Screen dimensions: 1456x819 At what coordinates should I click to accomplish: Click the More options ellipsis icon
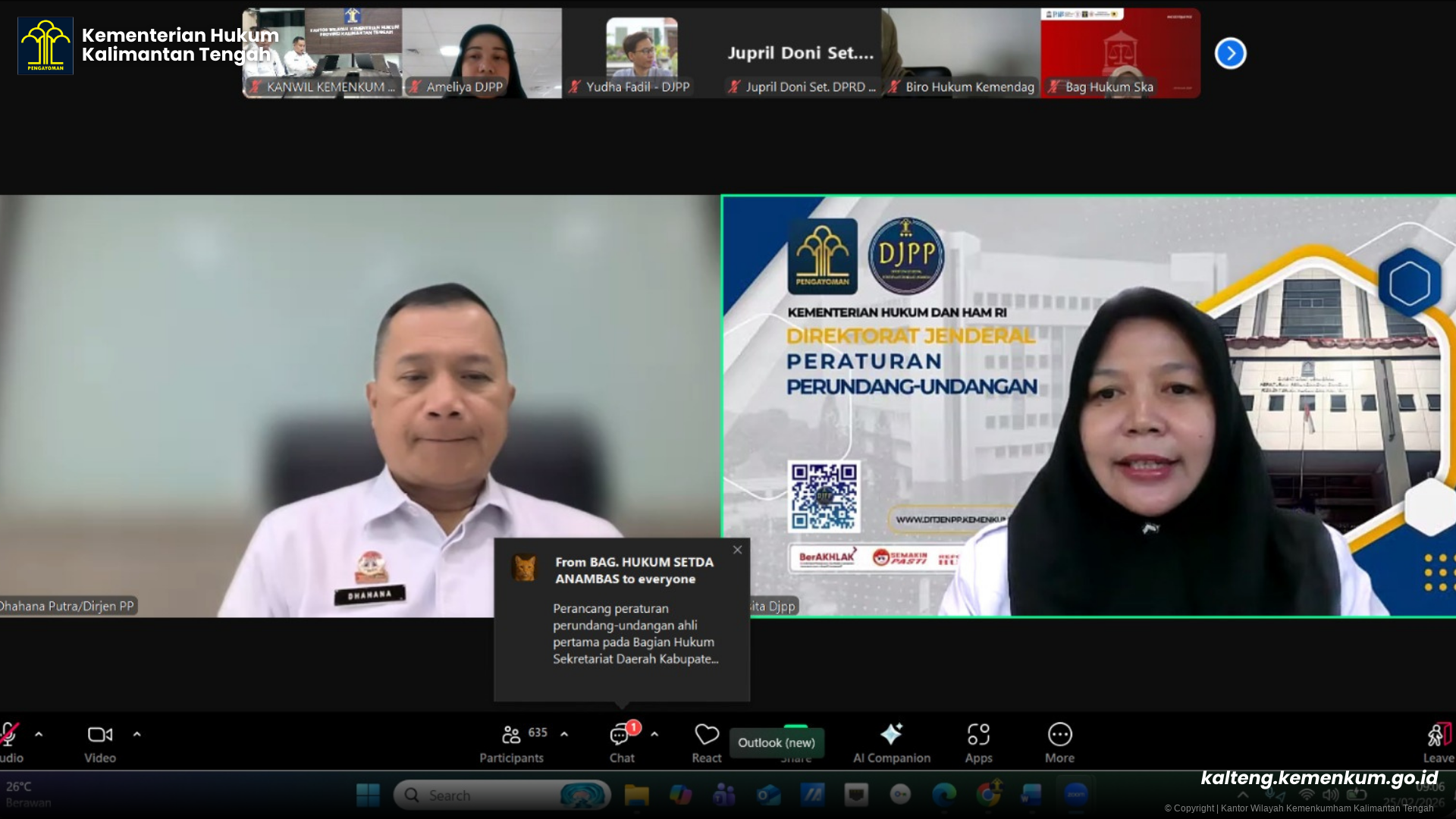click(1059, 734)
